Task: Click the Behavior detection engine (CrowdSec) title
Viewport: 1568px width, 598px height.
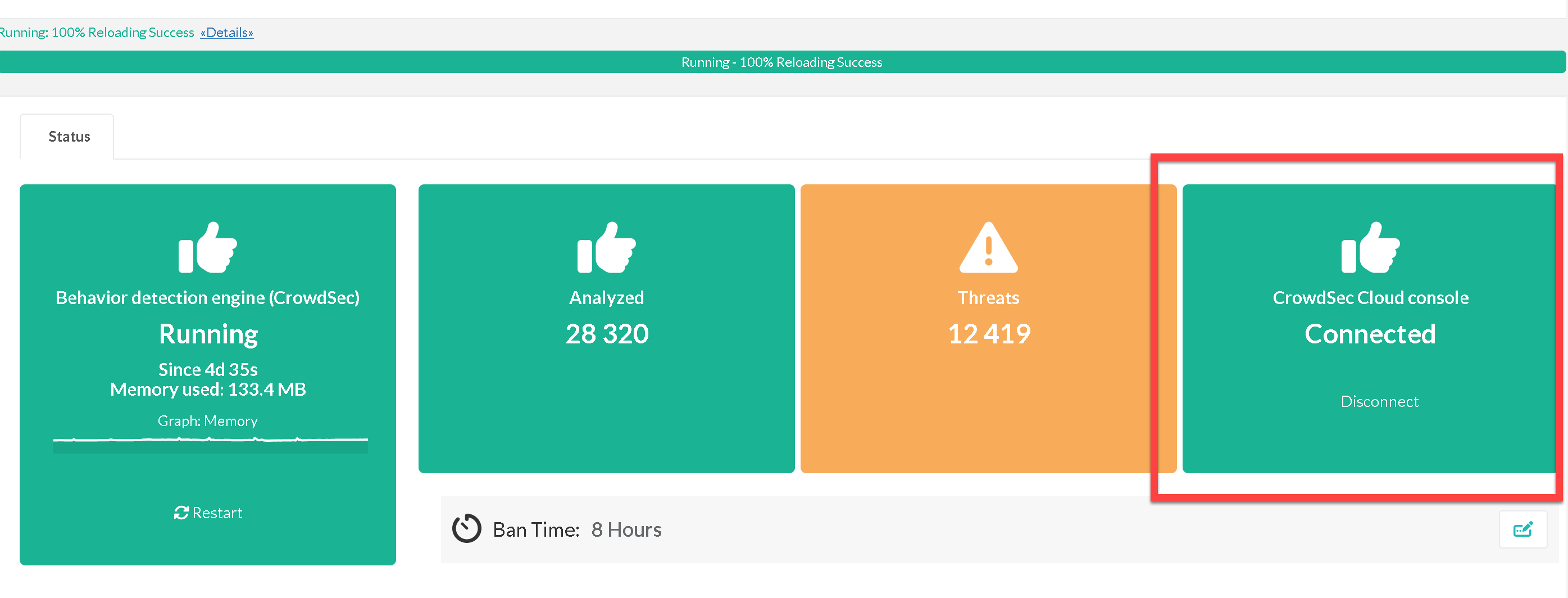Action: (207, 297)
